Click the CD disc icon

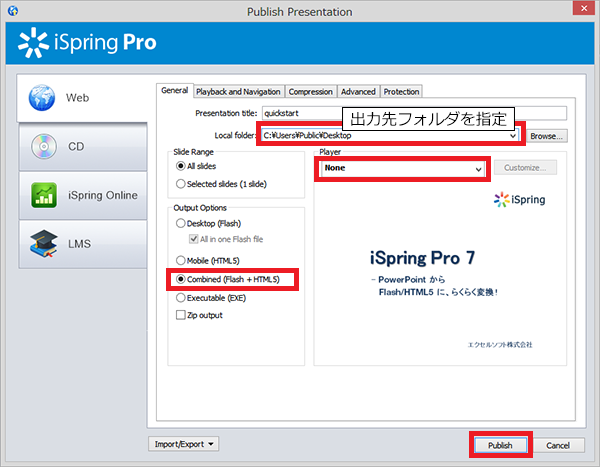44,147
